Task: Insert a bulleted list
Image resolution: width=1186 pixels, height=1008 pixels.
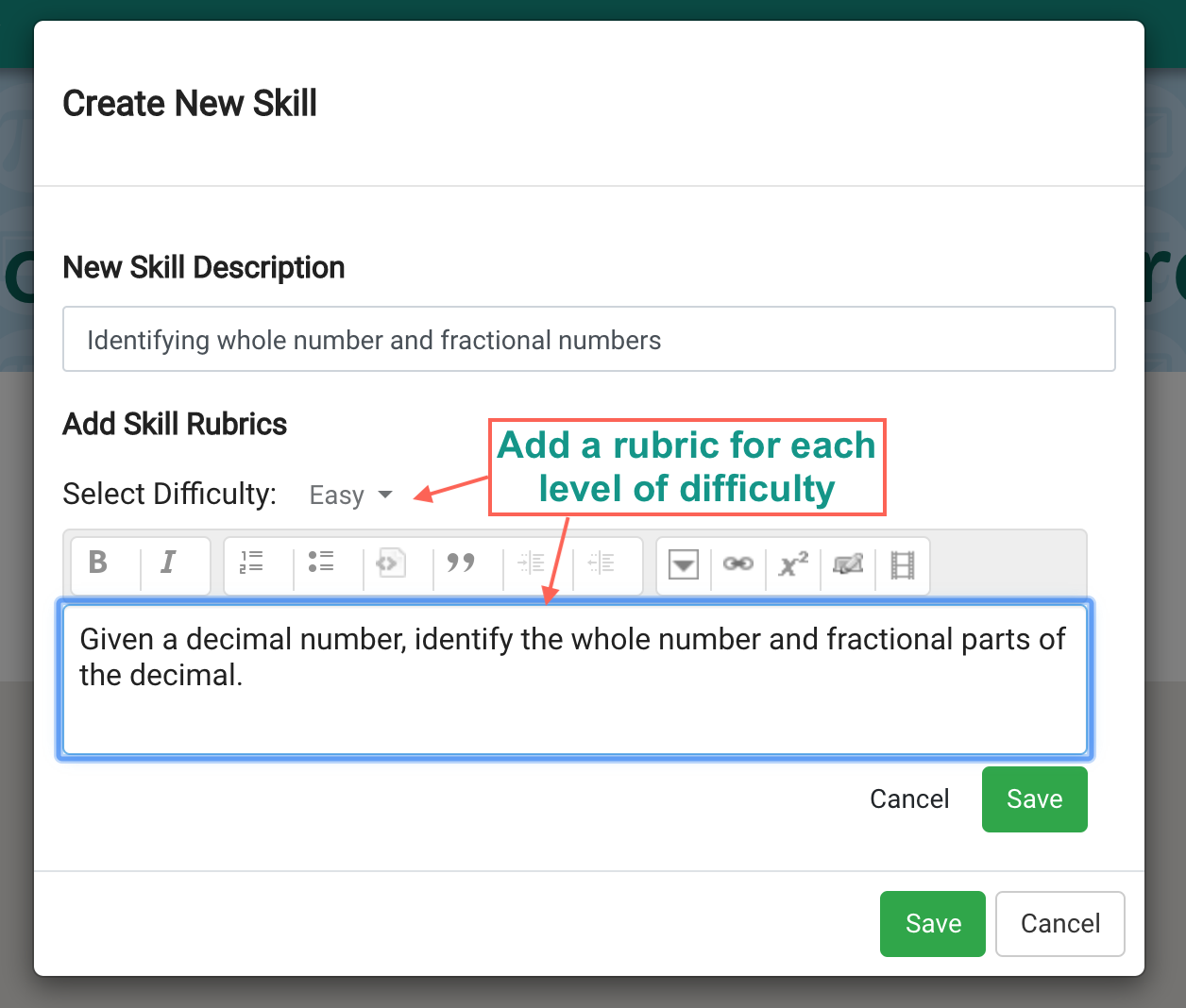Action: pyautogui.click(x=321, y=563)
